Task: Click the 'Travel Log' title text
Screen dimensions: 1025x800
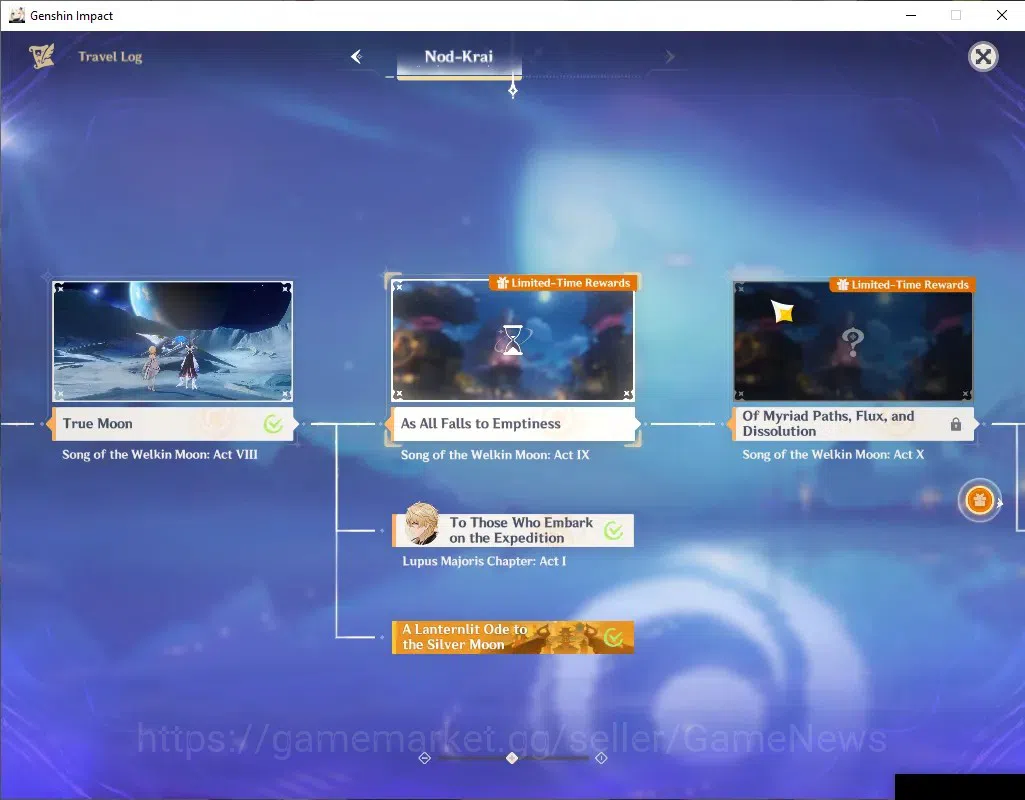Action: pyautogui.click(x=110, y=57)
